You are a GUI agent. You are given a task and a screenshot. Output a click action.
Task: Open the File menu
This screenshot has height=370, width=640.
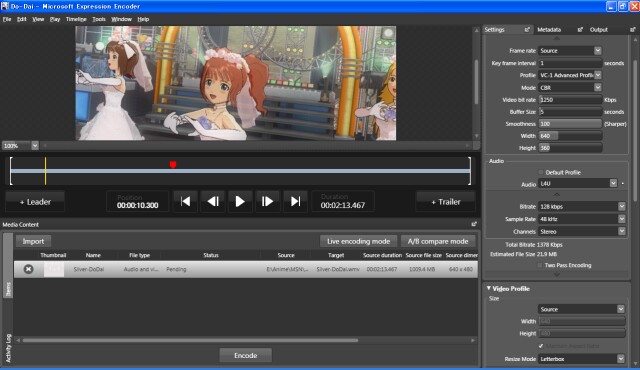[x=7, y=19]
